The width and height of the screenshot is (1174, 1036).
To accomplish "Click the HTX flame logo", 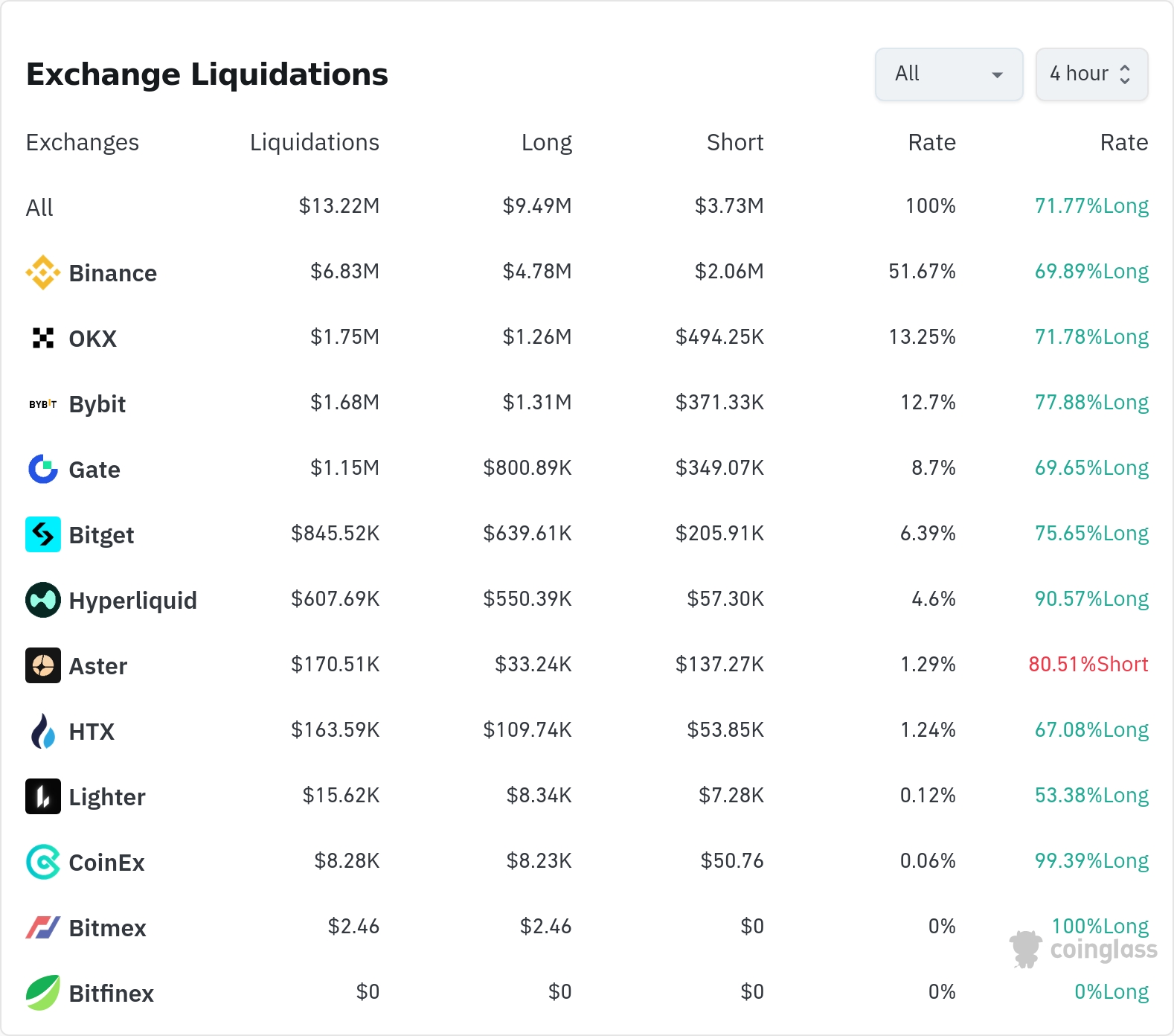I will coord(43,732).
